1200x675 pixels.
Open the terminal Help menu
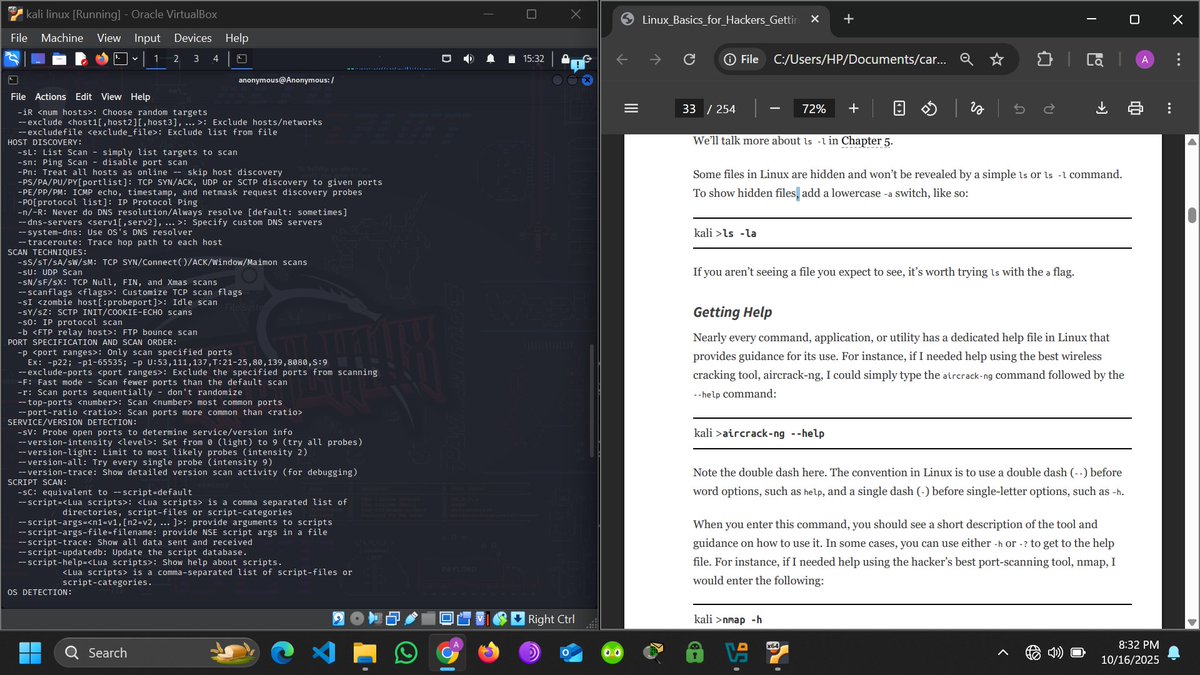pos(140,97)
